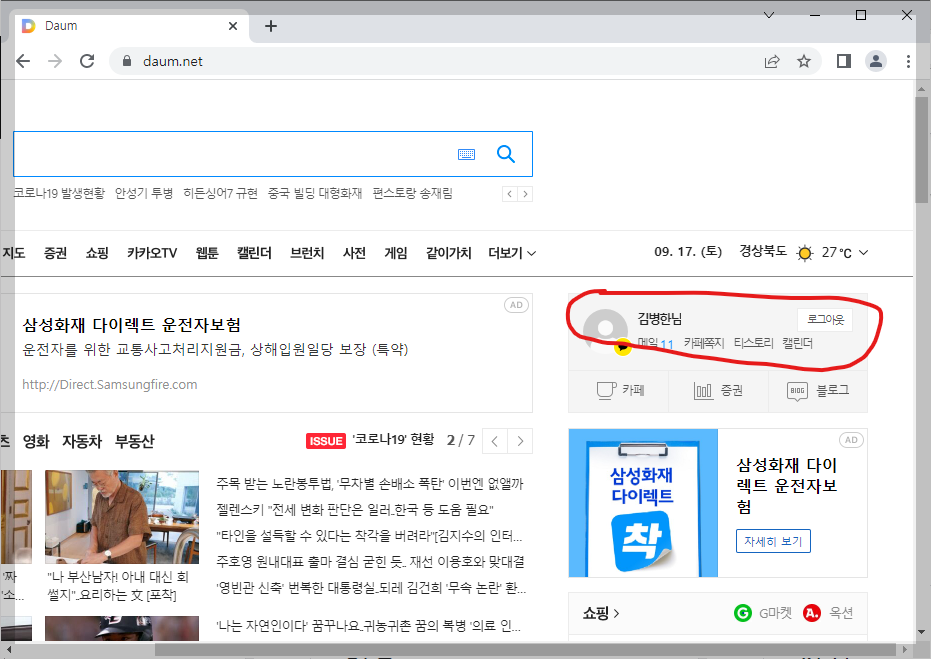The width and height of the screenshot is (931, 659).
Task: Go forward with the browser arrow
Action: point(55,61)
